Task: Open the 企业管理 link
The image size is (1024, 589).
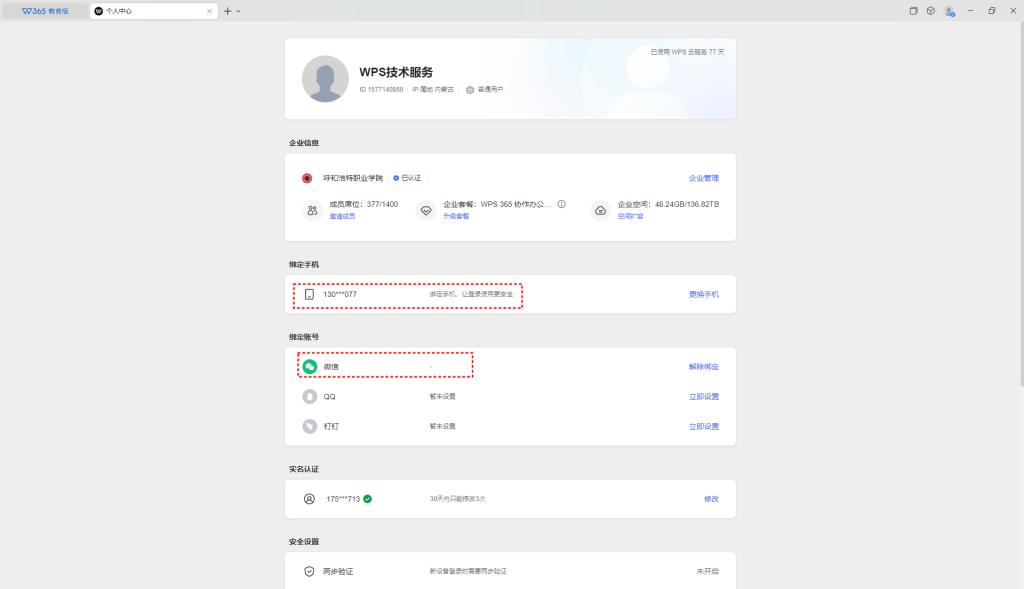Action: click(x=703, y=178)
